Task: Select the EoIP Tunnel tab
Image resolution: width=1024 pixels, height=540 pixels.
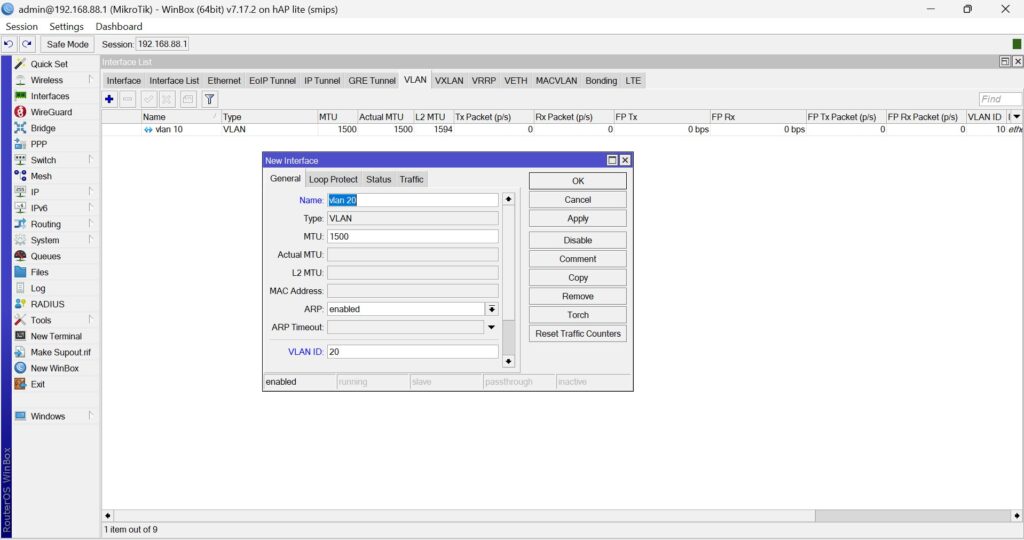Action: point(272,80)
